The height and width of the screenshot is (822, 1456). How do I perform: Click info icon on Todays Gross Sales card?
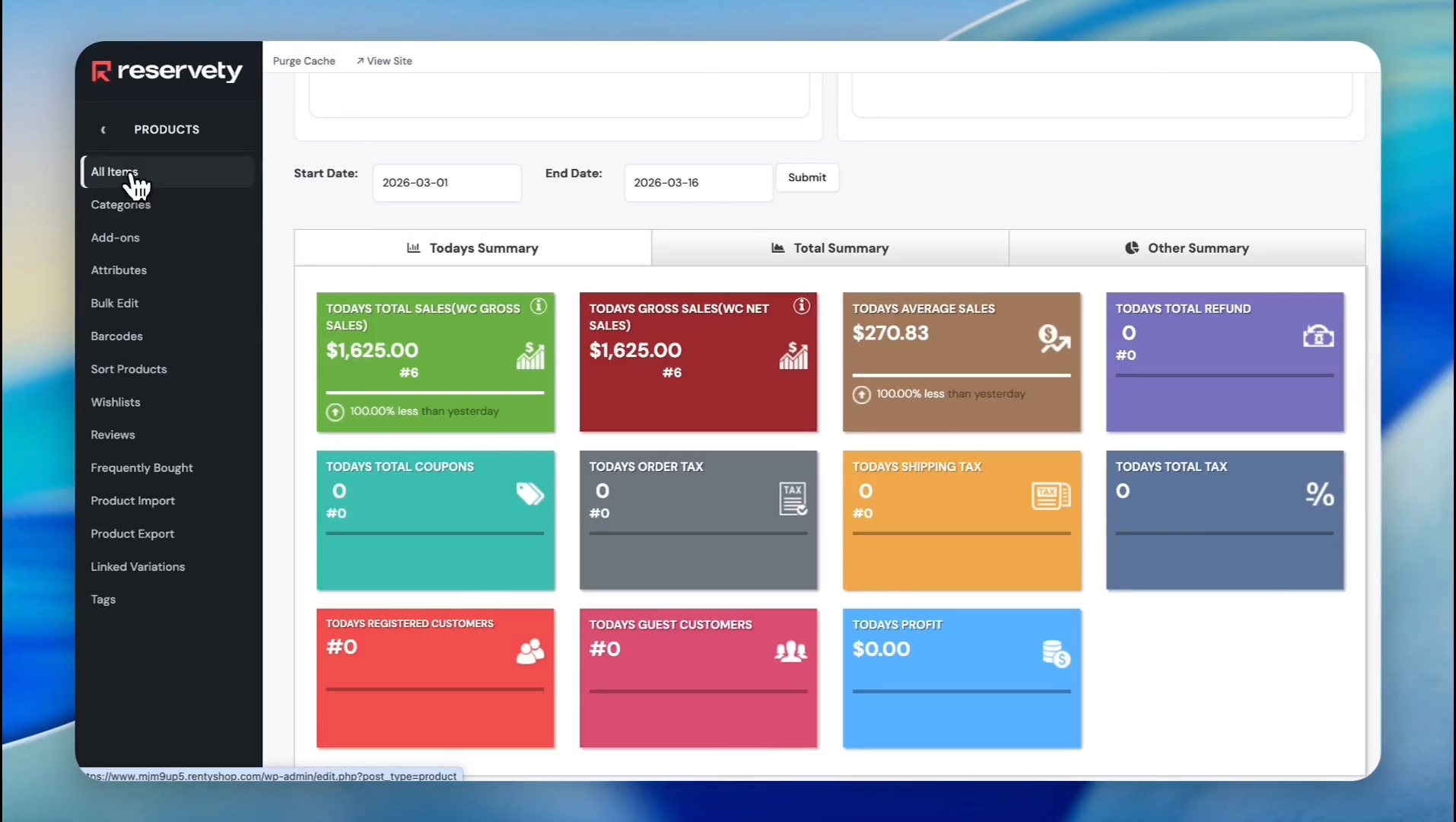pos(802,306)
